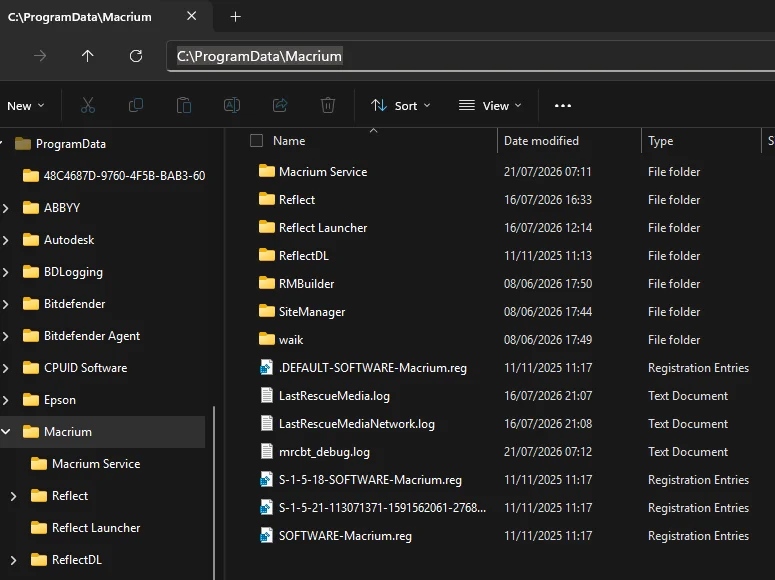Sort files by Date modified column
This screenshot has height=580, width=775.
[x=541, y=141]
